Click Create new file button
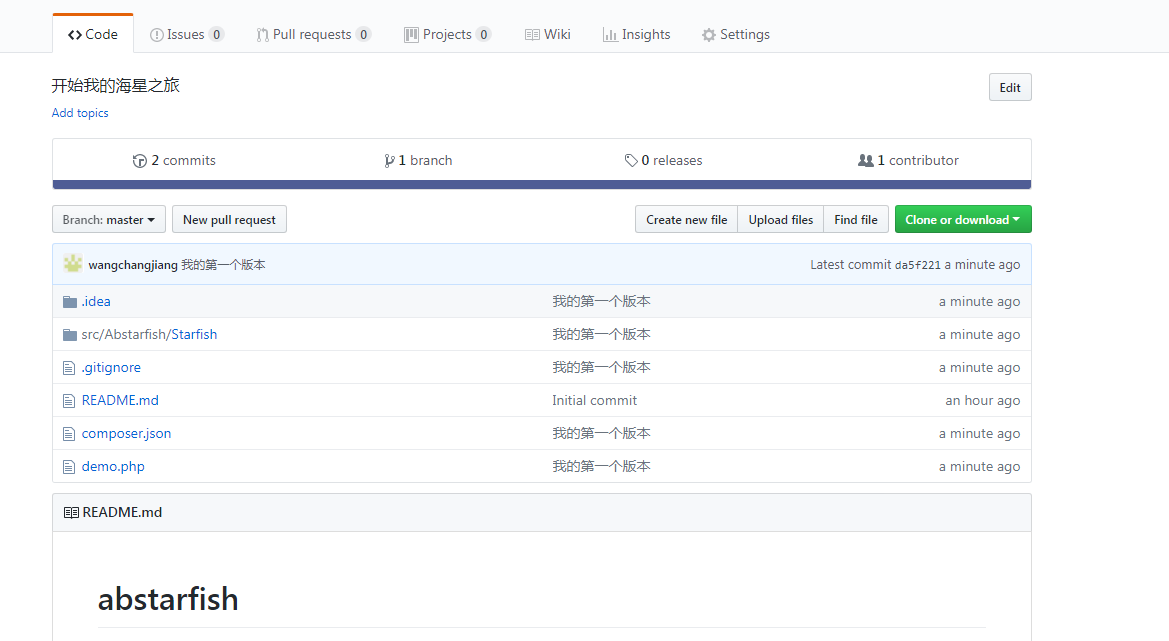Image resolution: width=1169 pixels, height=641 pixels. click(687, 219)
